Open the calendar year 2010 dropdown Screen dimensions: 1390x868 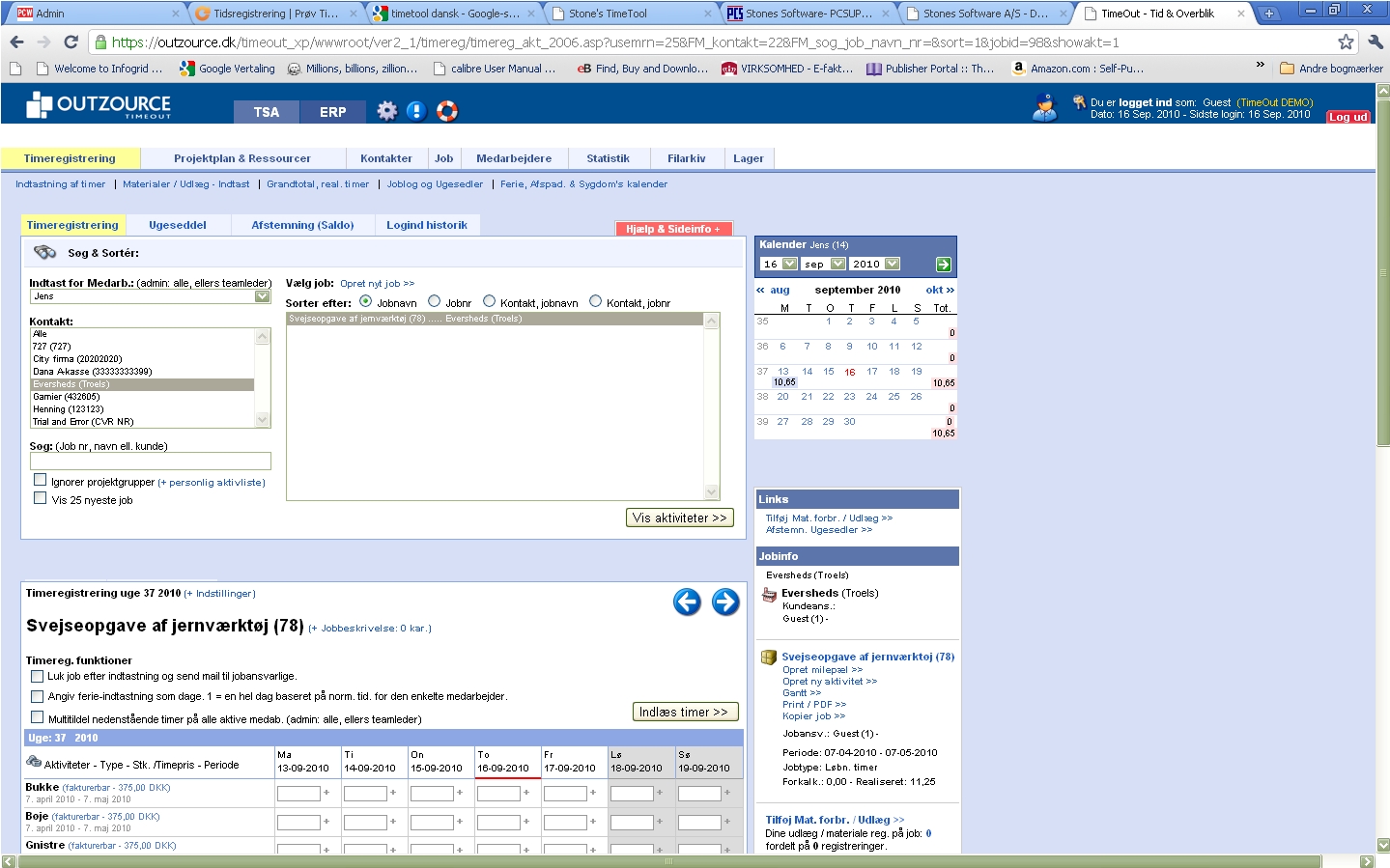(892, 264)
